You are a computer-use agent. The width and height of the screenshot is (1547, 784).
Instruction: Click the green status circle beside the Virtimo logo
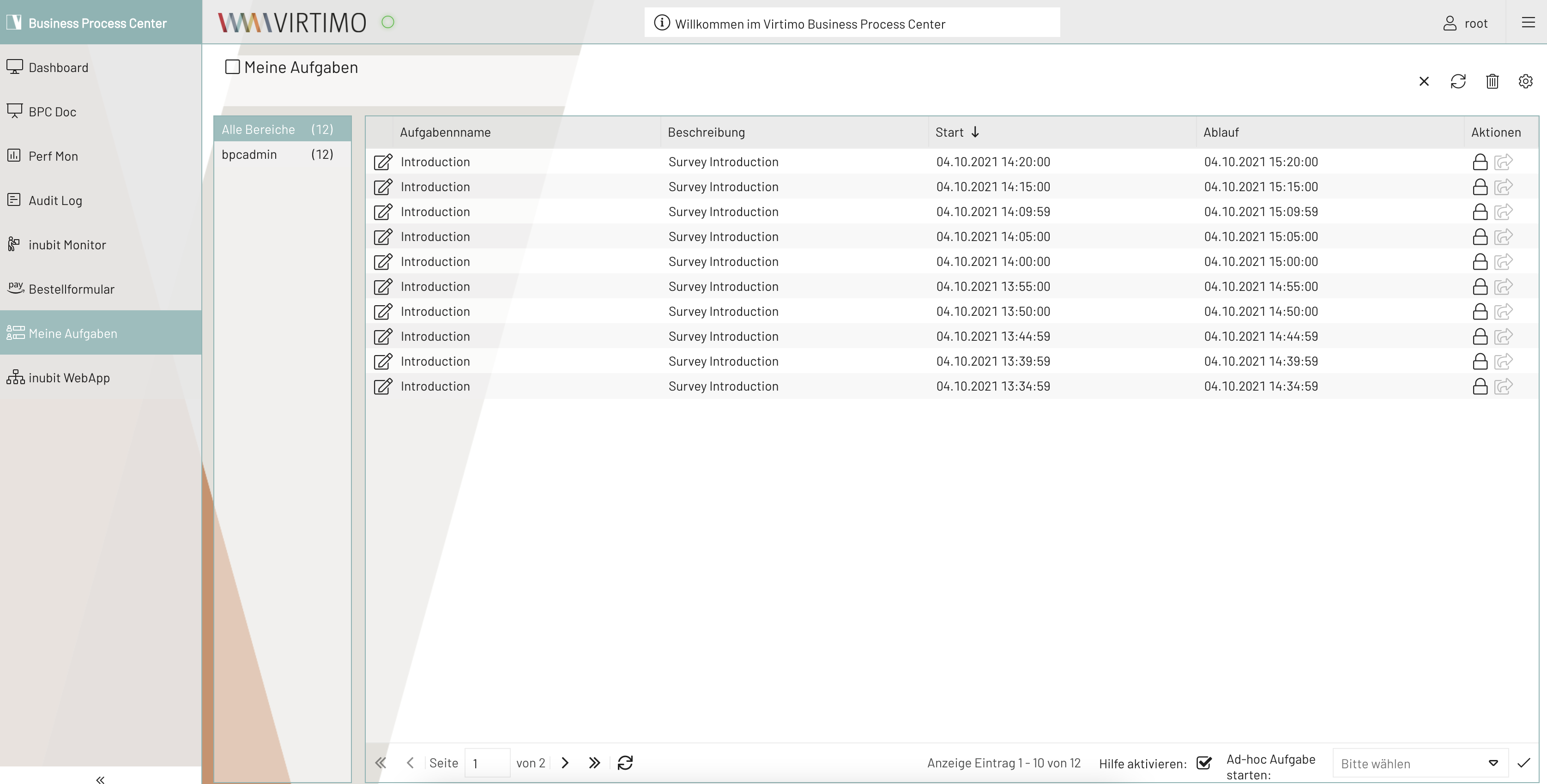[x=388, y=22]
